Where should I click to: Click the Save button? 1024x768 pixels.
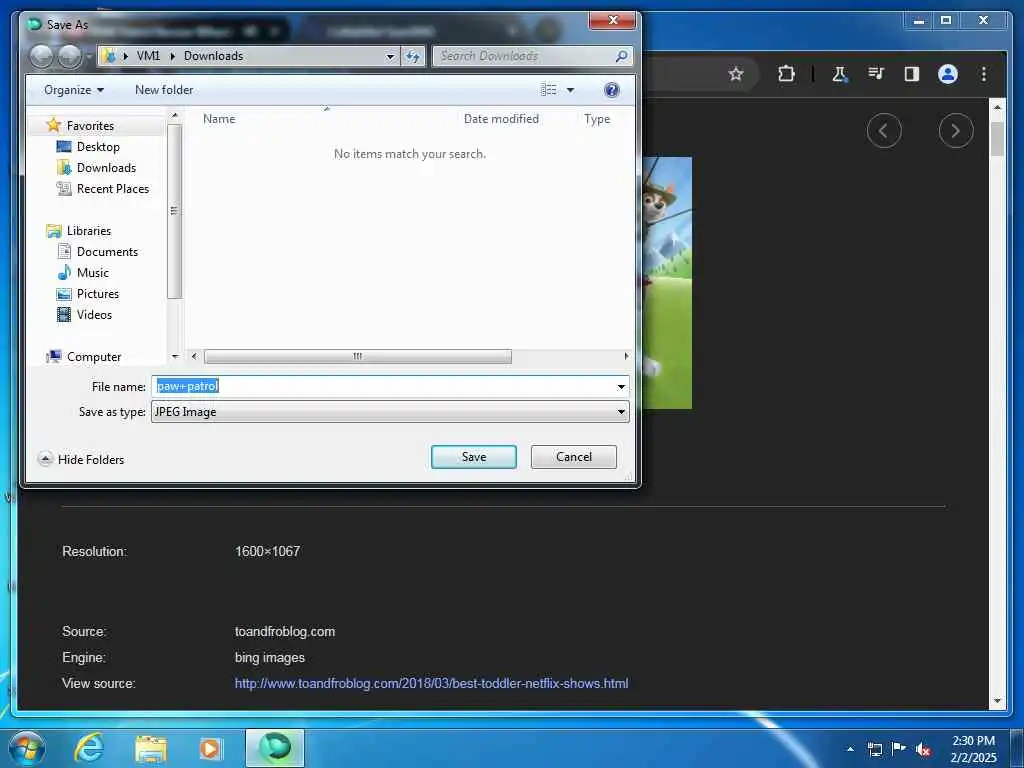[473, 457]
